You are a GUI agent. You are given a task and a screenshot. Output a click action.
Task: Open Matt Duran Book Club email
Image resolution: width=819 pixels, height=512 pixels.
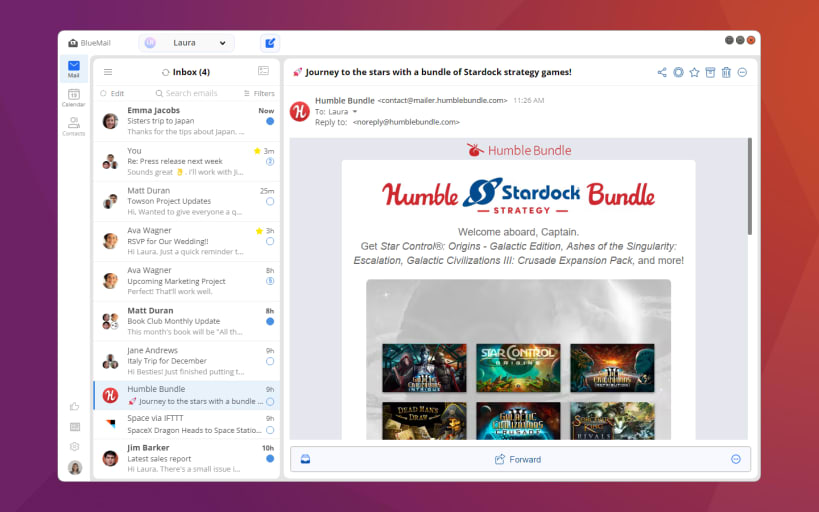[186, 321]
